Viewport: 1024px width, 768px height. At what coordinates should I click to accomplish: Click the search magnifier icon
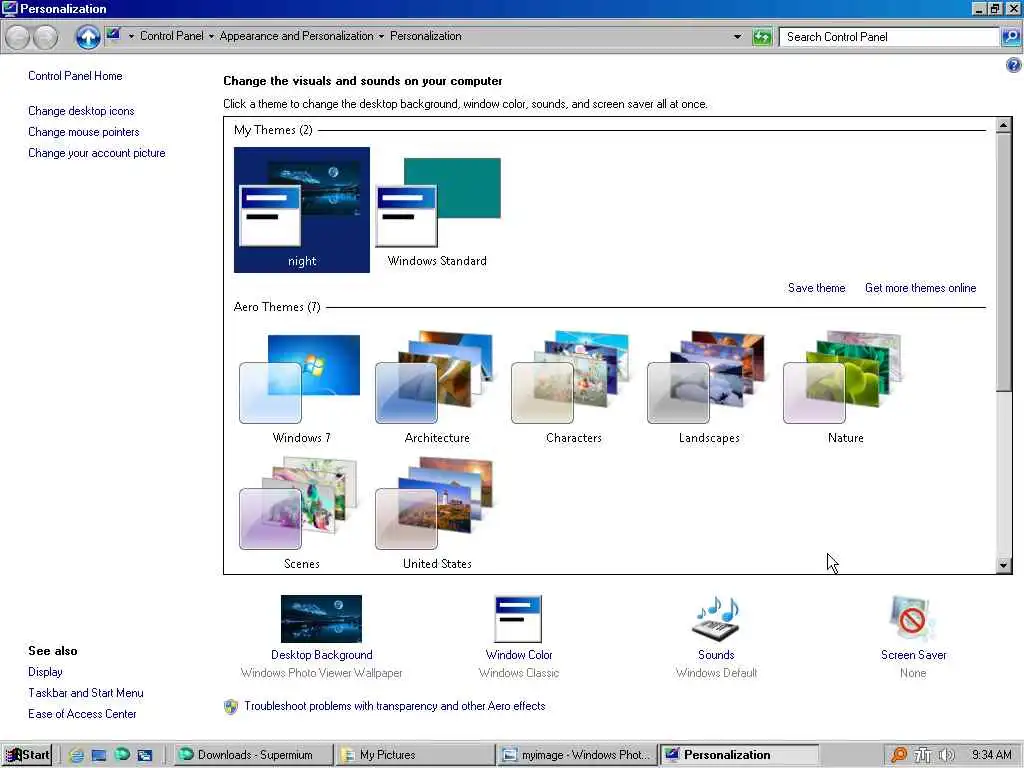(x=1011, y=37)
